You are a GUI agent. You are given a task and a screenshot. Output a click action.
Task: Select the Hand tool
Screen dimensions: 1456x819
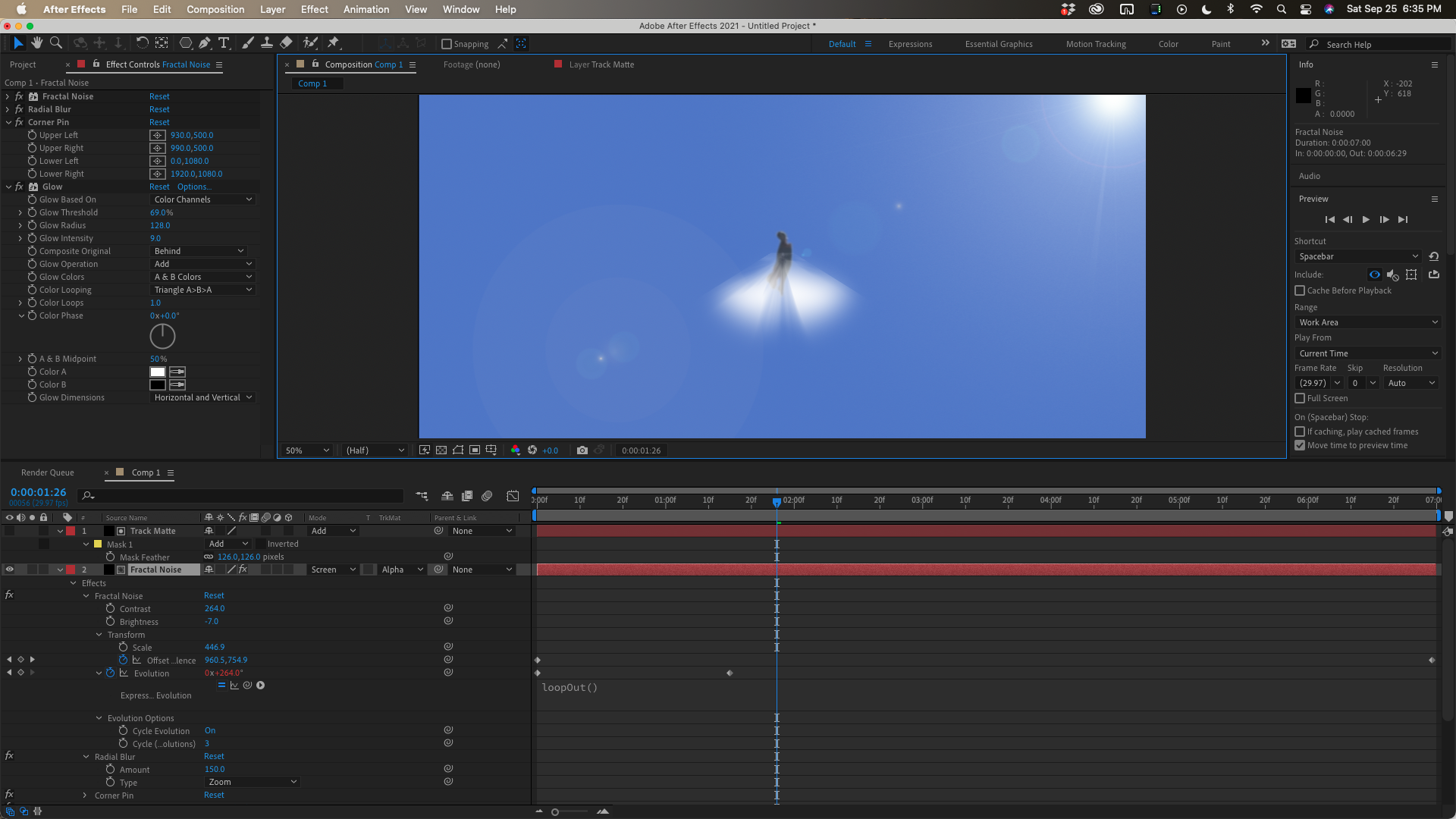tap(36, 43)
